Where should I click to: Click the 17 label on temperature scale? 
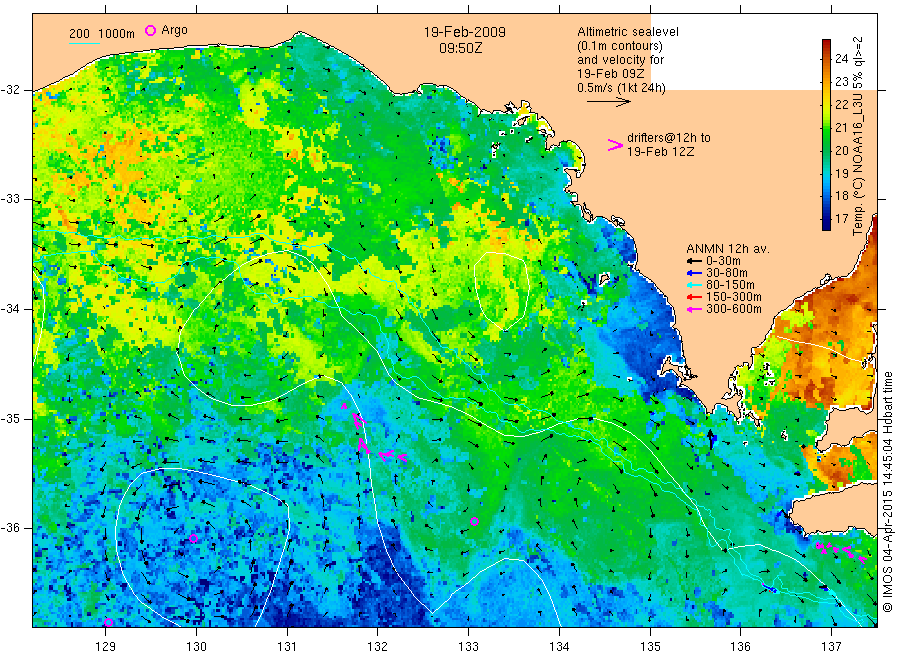click(841, 219)
